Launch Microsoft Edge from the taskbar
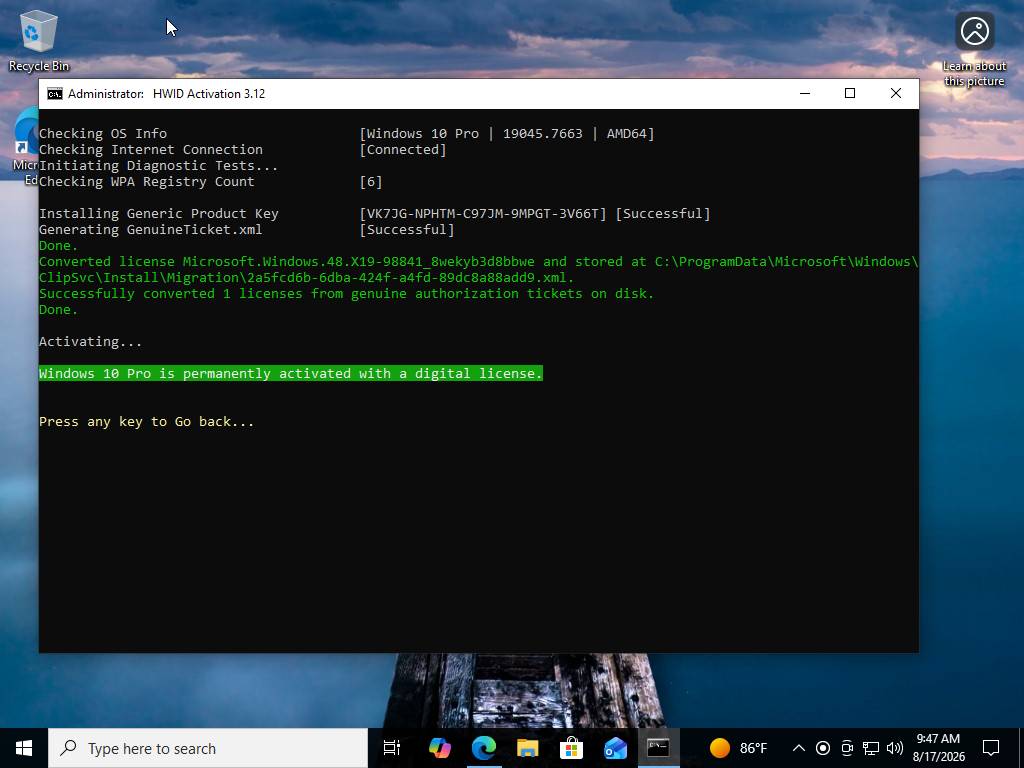 click(484, 748)
